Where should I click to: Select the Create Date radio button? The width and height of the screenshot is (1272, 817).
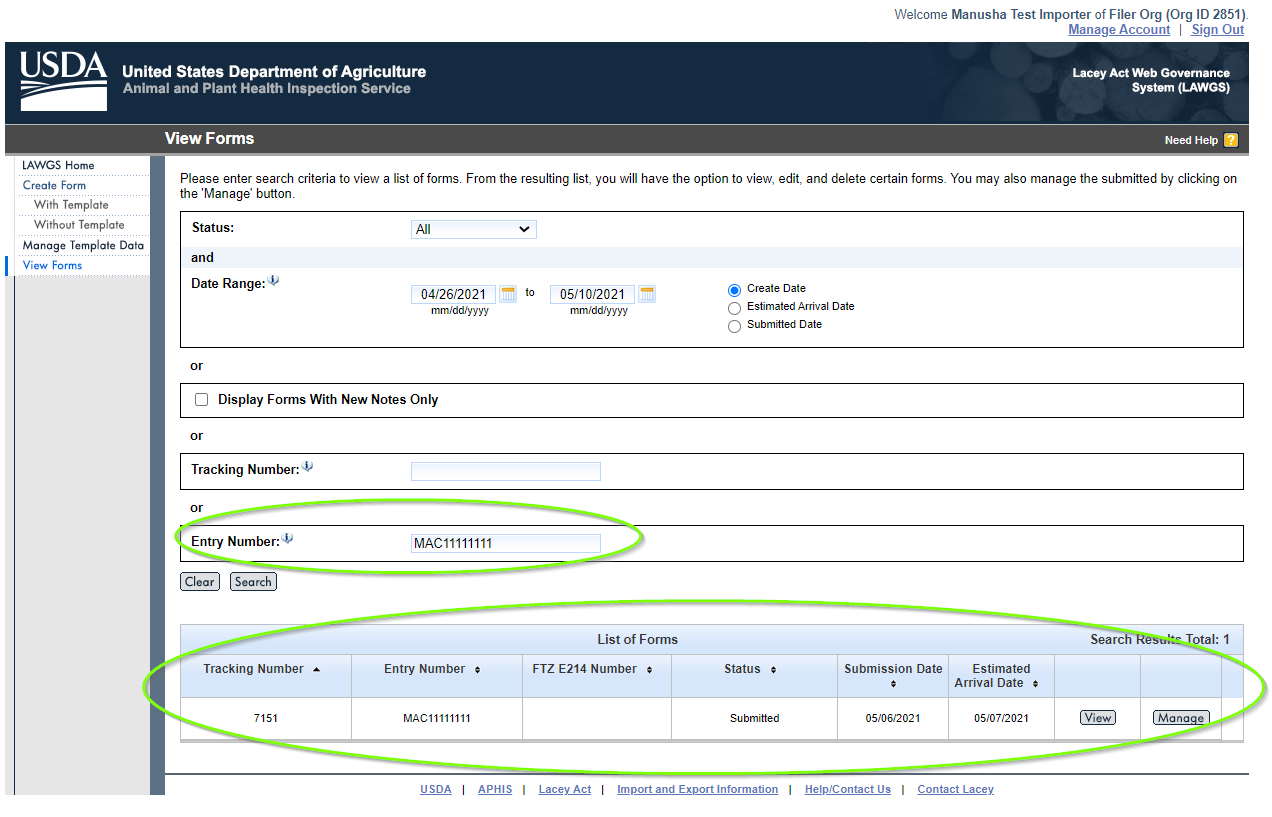(735, 290)
